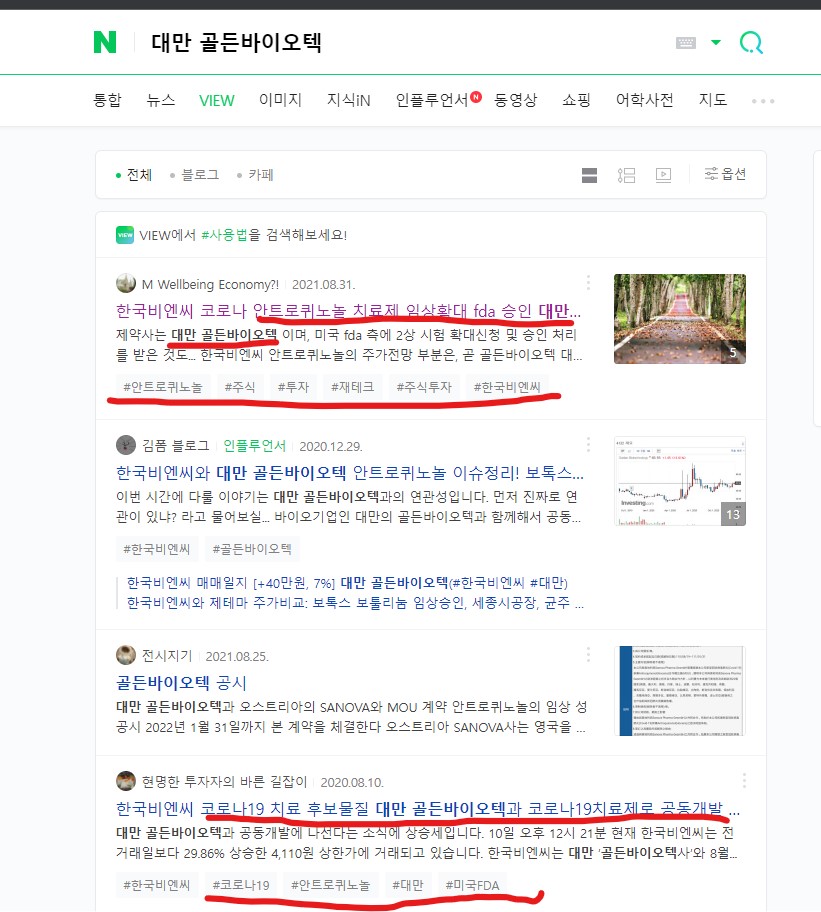Open more options for the 현명한 투자자 post

[x=744, y=780]
